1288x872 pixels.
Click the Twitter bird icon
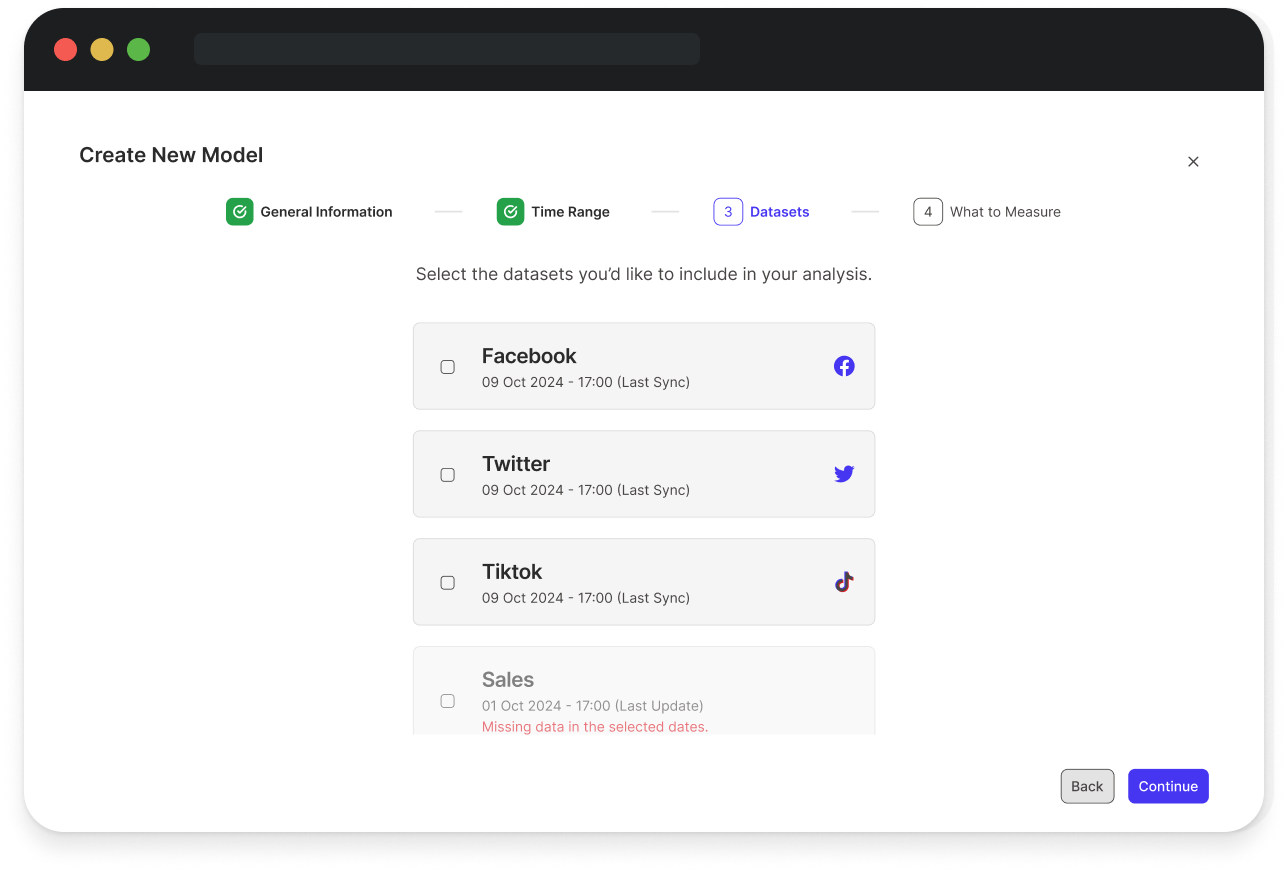[x=844, y=474]
